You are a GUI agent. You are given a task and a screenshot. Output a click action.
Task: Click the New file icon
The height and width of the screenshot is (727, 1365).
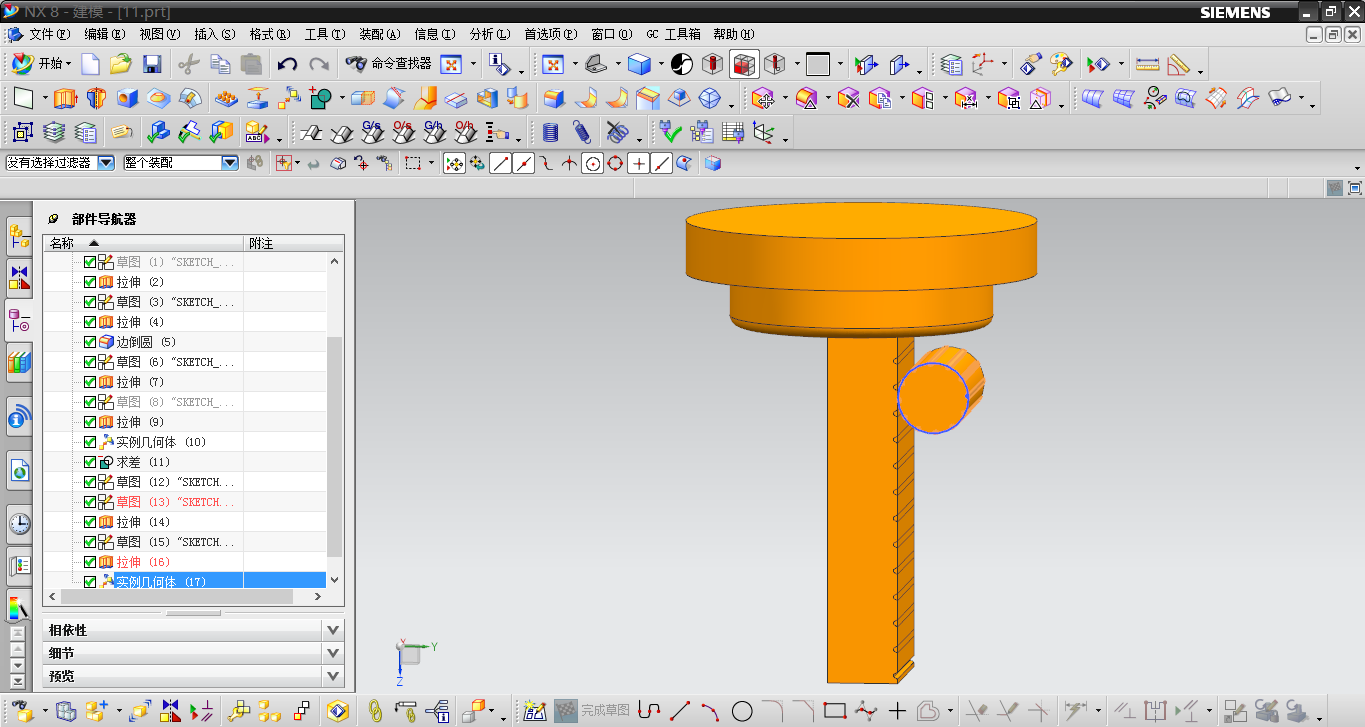(91, 65)
